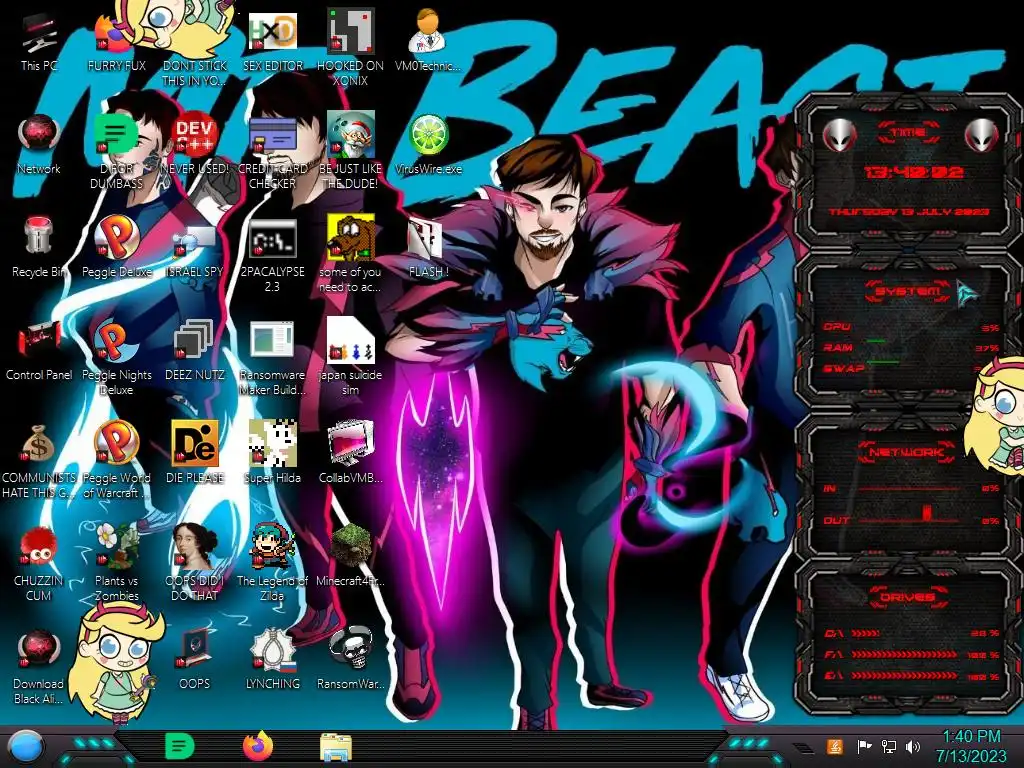Launch Peggle World of Warcraft
The height and width of the screenshot is (768, 1024).
[116, 460]
